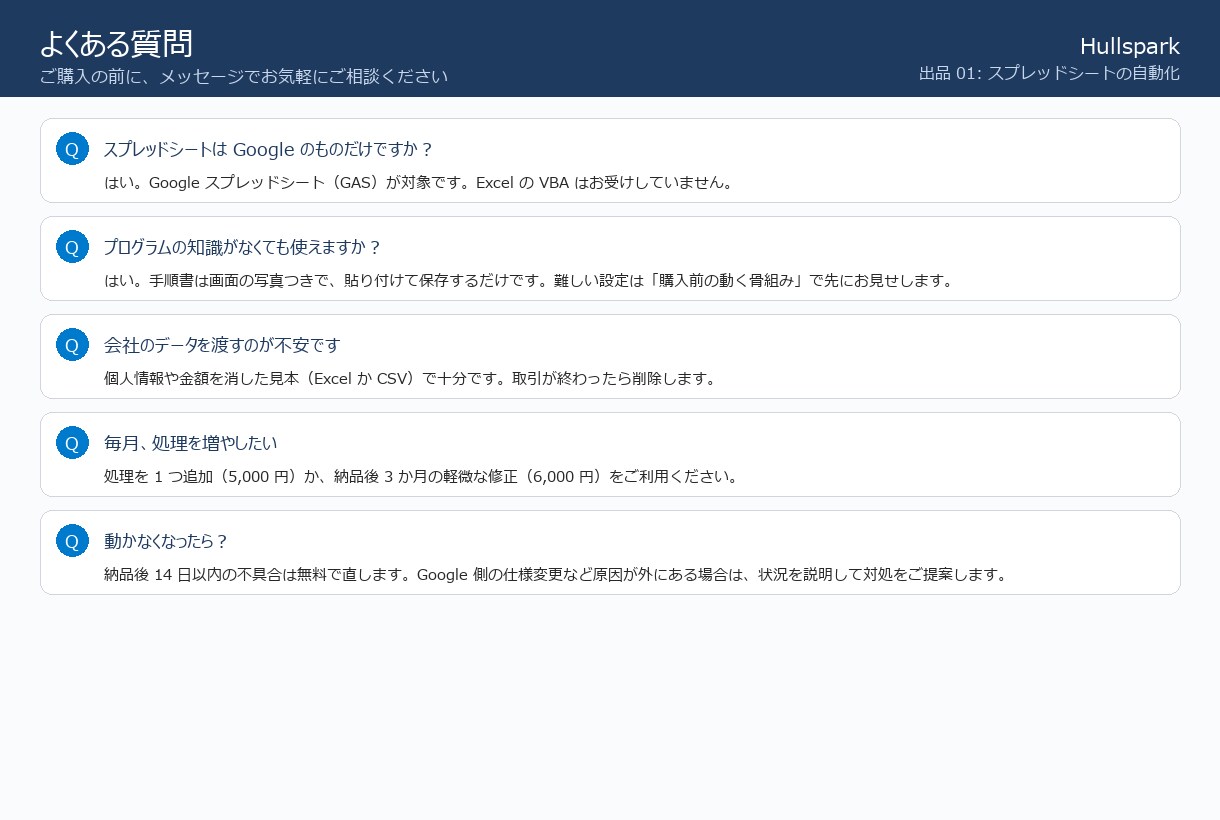1220x820 pixels.
Task: Click the answer about 個人情報や金額を消した見本
Action: point(411,378)
